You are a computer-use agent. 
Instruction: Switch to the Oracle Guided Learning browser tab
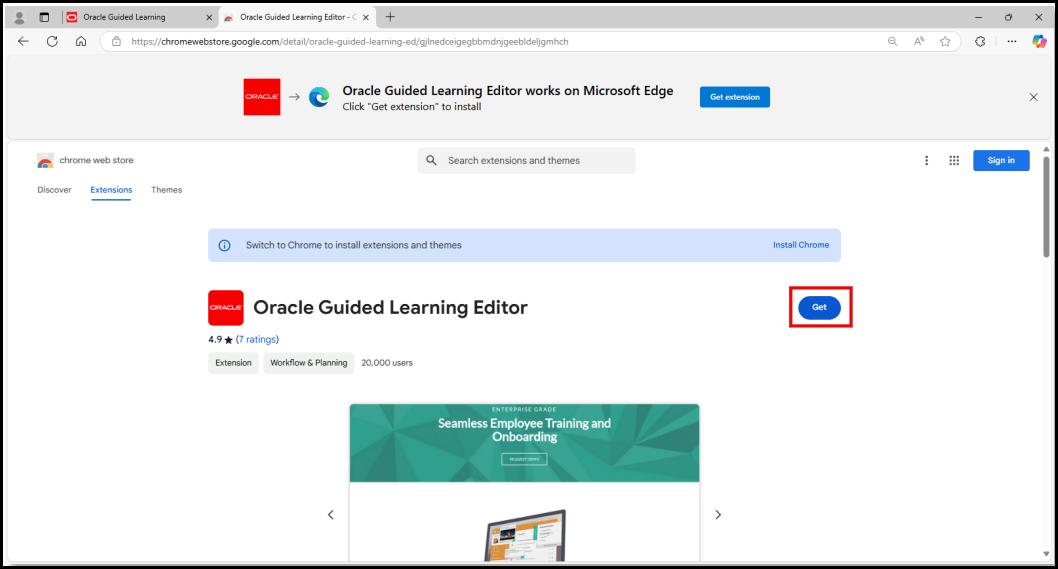(140, 18)
